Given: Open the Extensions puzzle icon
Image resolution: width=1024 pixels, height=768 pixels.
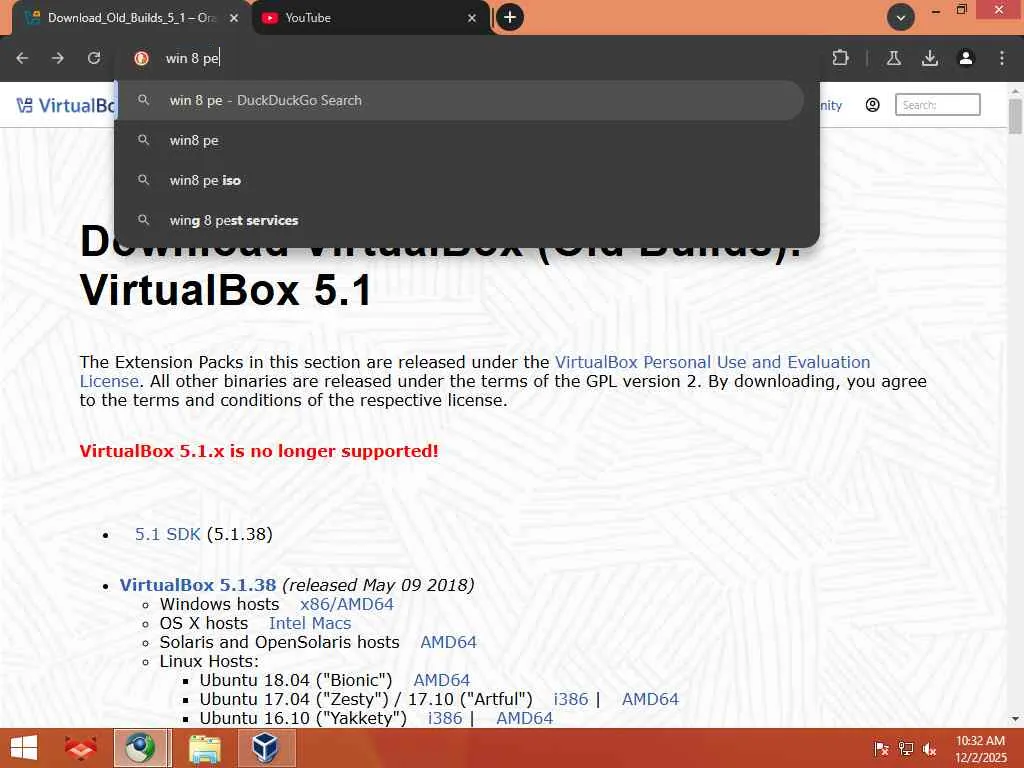Looking at the screenshot, I should point(840,58).
